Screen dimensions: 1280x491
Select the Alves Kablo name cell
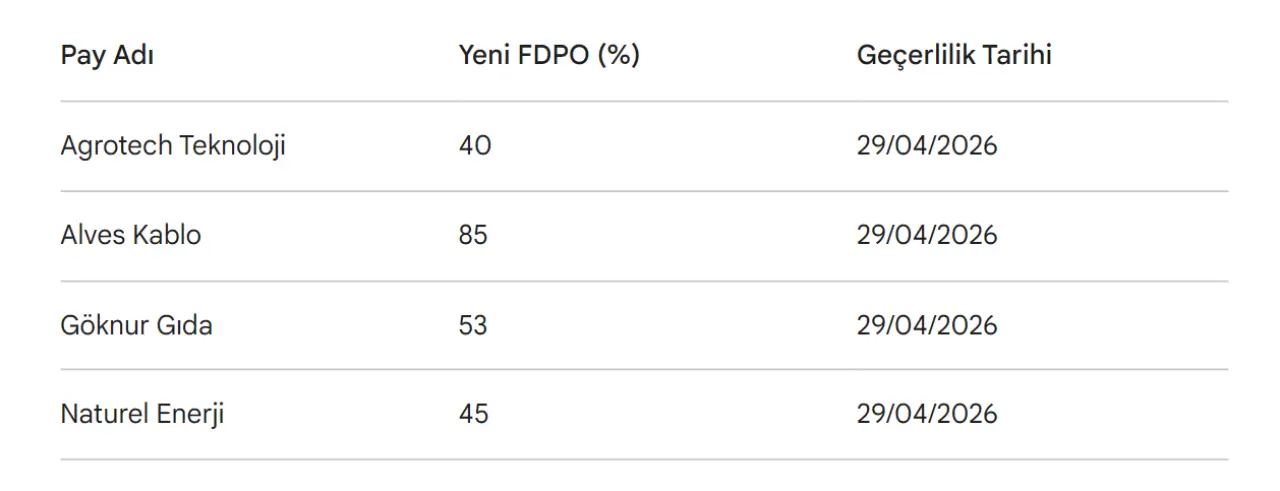click(131, 235)
